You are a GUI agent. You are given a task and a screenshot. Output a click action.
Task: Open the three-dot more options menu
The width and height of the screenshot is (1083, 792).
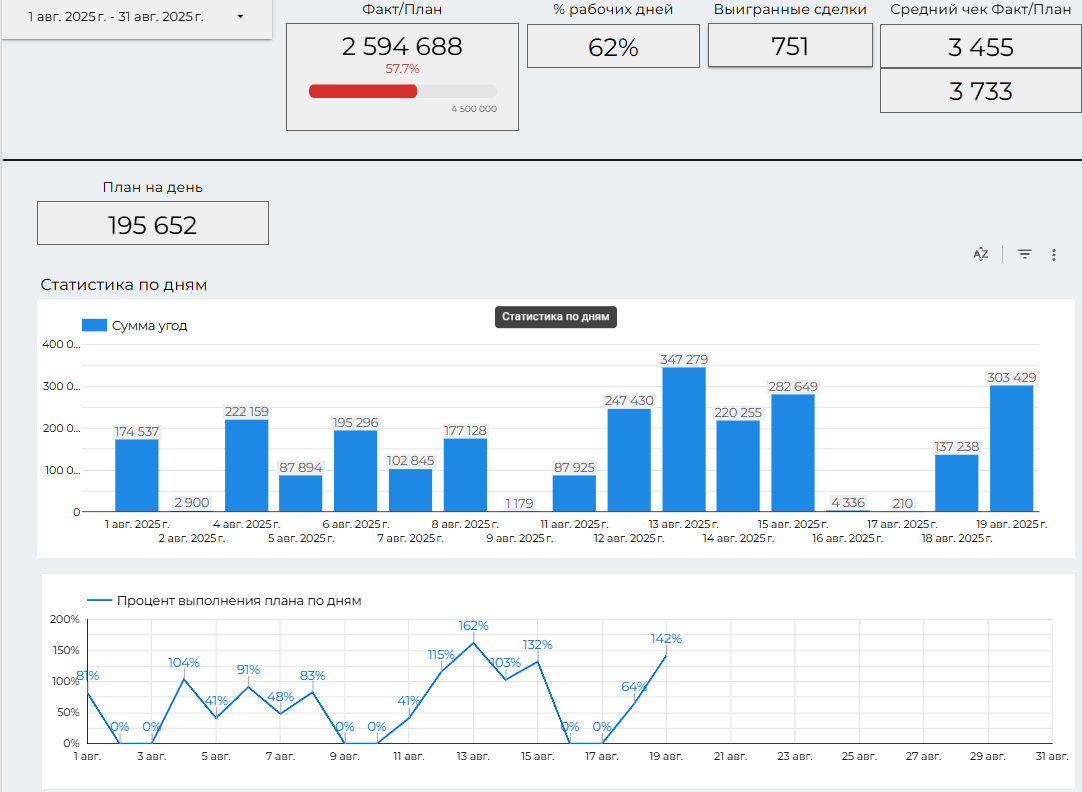[1053, 255]
